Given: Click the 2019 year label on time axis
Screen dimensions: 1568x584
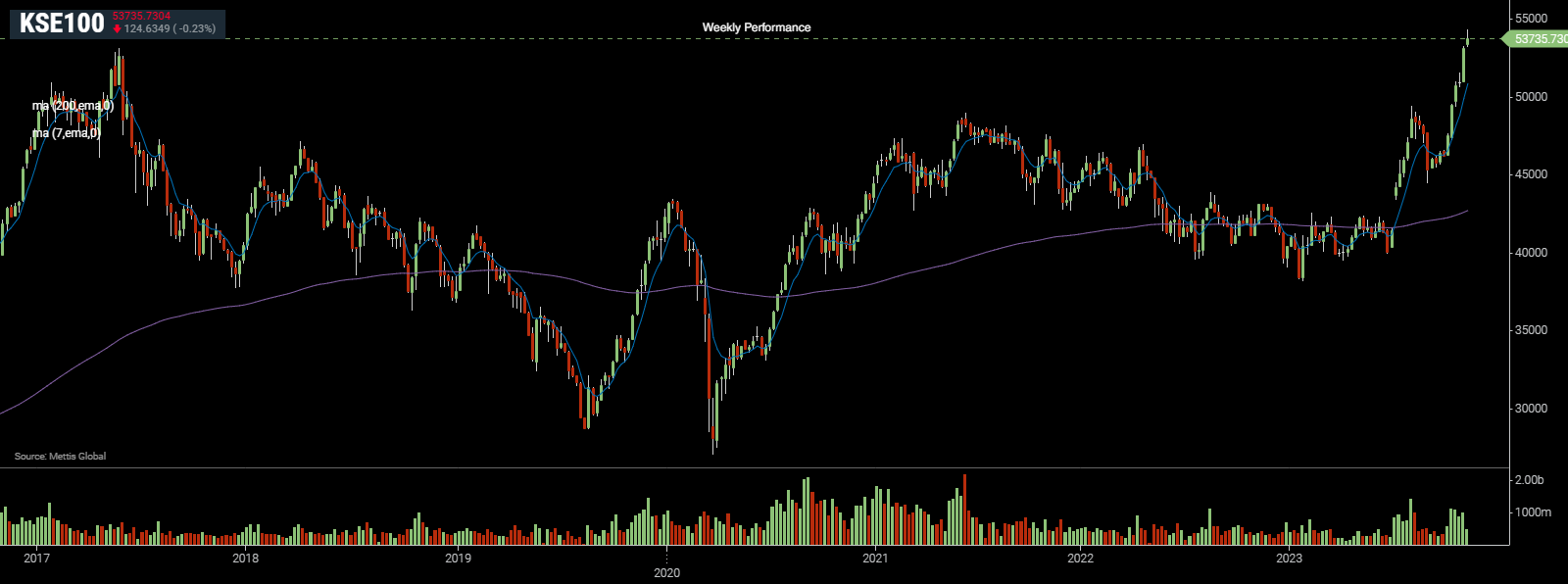Looking at the screenshot, I should point(458,559).
